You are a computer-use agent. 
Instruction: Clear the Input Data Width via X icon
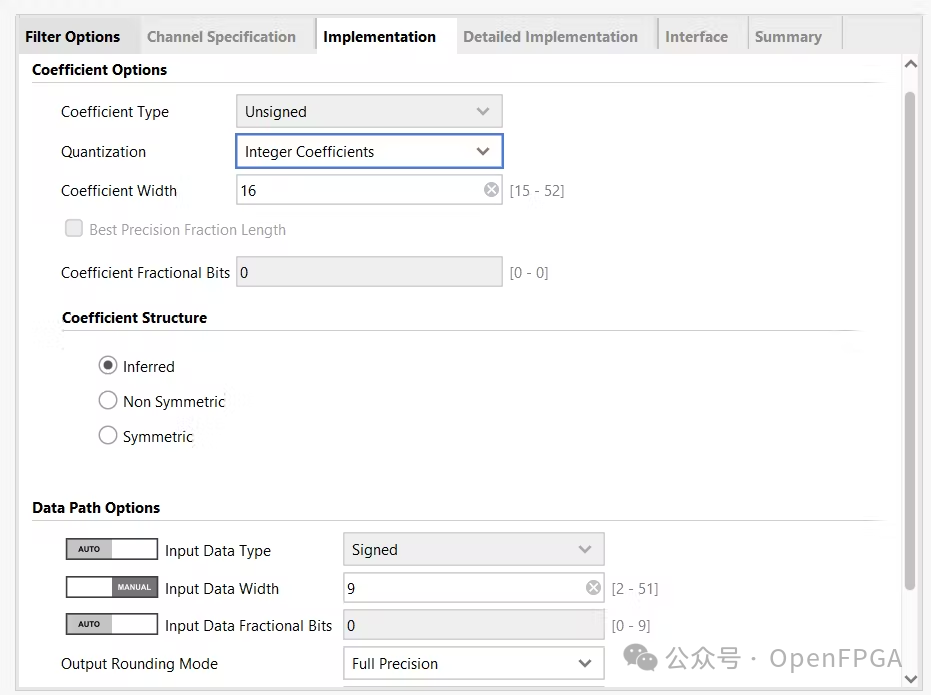click(593, 588)
